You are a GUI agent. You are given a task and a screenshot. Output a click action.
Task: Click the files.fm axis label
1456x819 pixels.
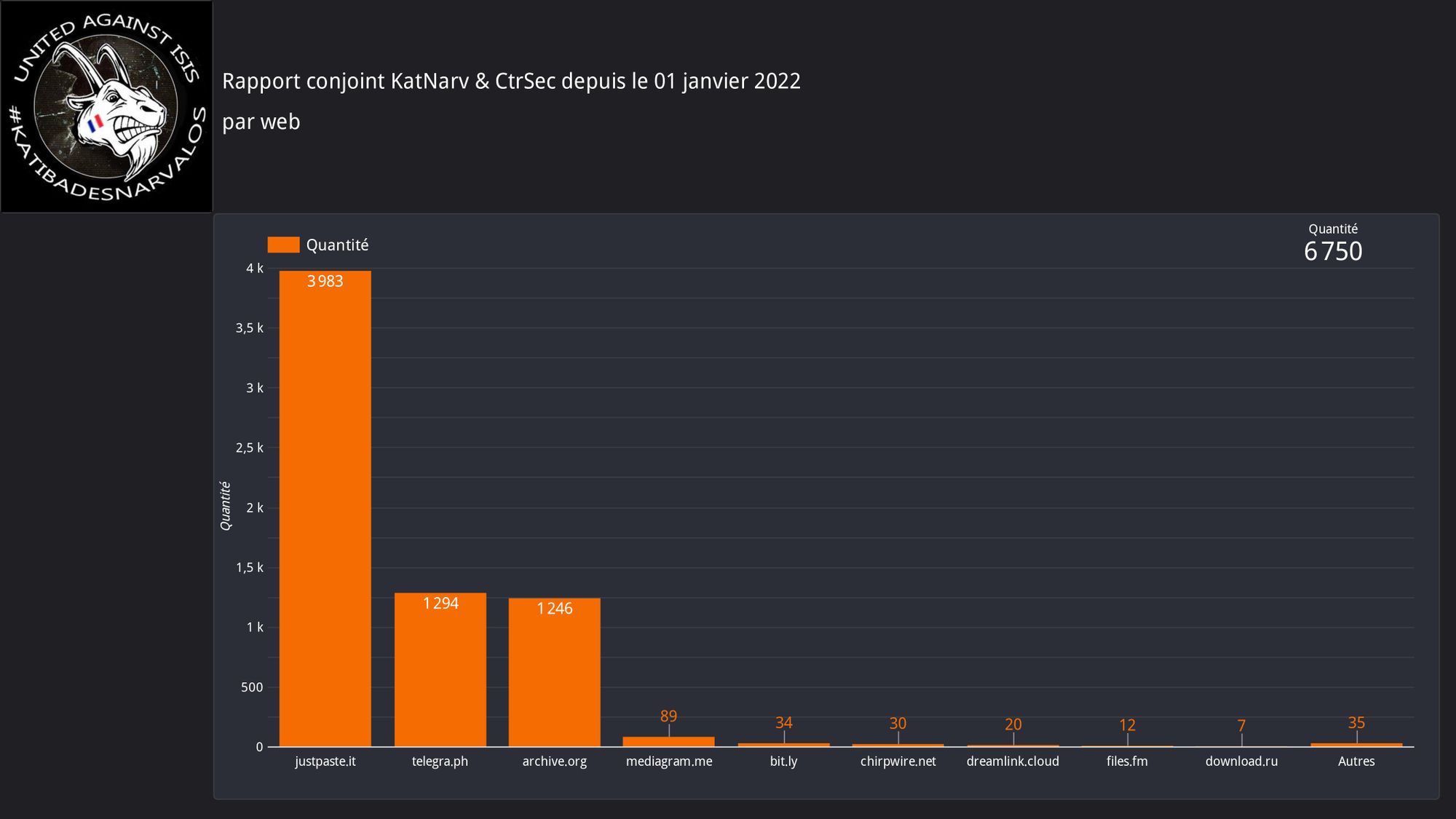tap(1127, 761)
